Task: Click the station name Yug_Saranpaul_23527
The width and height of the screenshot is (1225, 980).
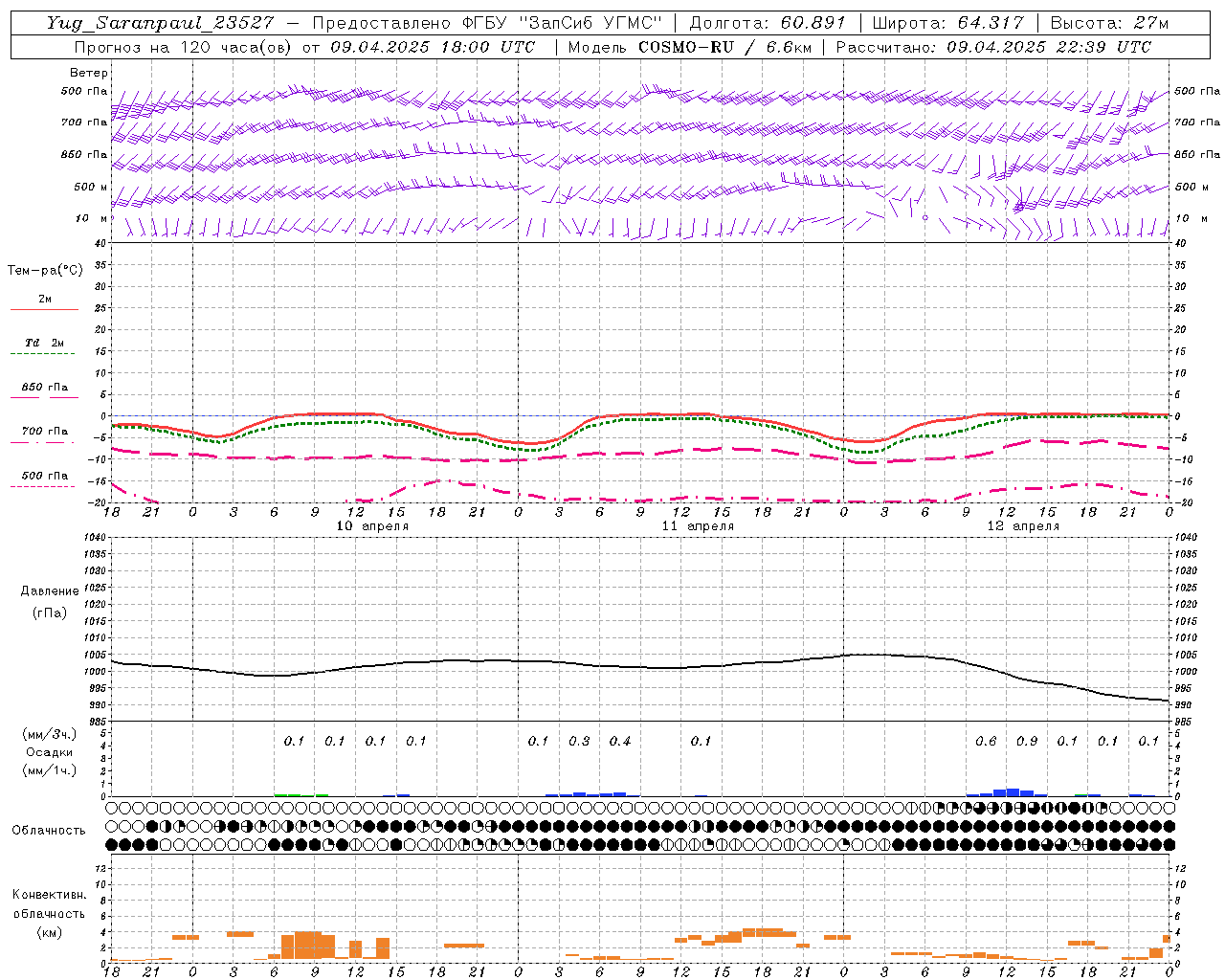Action: coord(160,23)
